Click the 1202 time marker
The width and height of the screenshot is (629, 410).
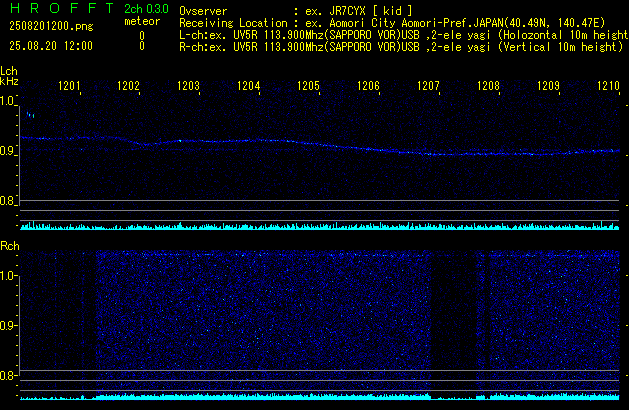pos(128,86)
